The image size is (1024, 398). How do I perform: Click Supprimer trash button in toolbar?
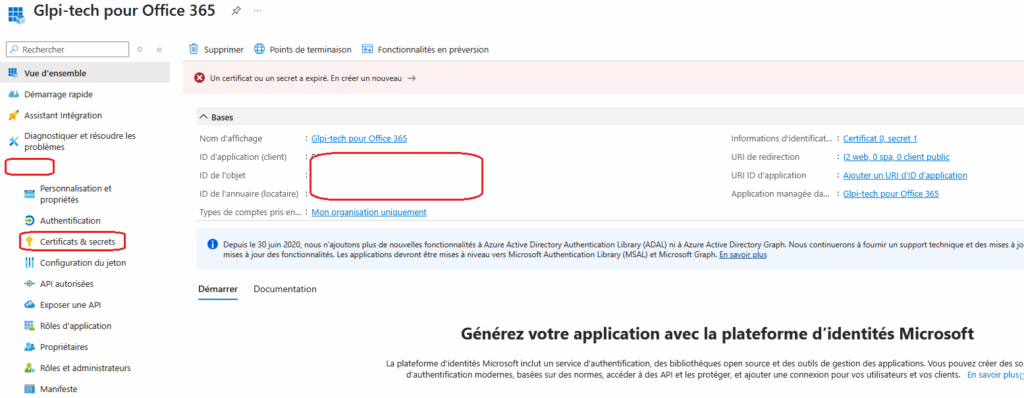(216, 50)
